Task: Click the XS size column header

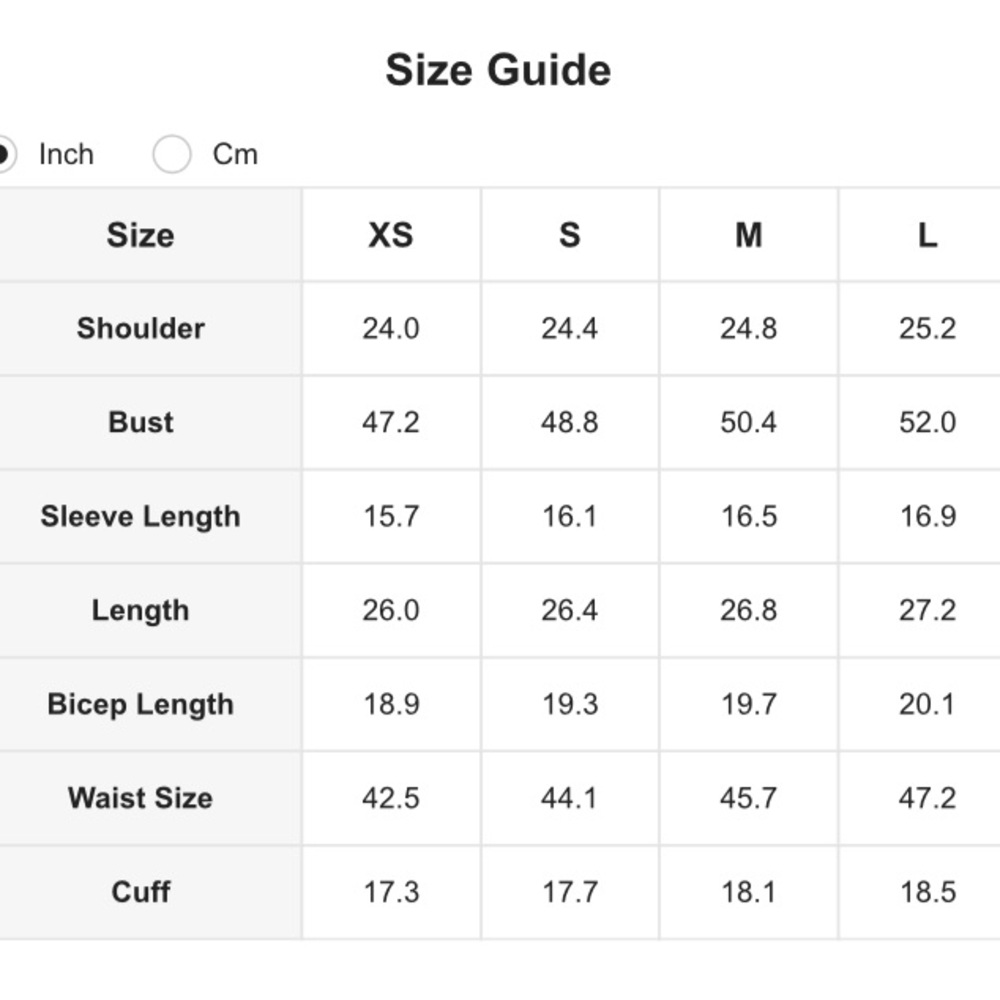Action: coord(390,235)
